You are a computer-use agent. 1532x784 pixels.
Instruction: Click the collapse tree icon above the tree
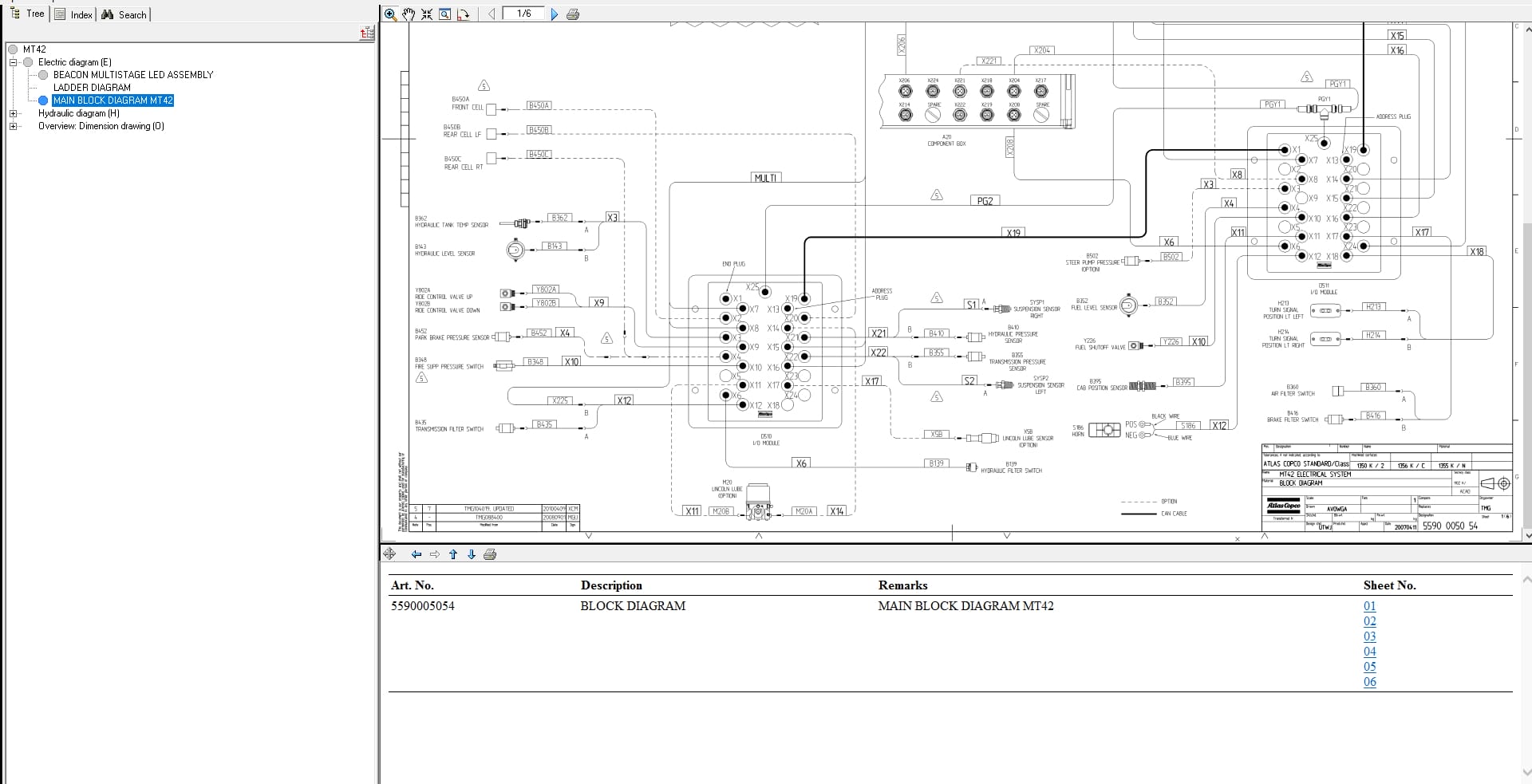click(x=367, y=33)
